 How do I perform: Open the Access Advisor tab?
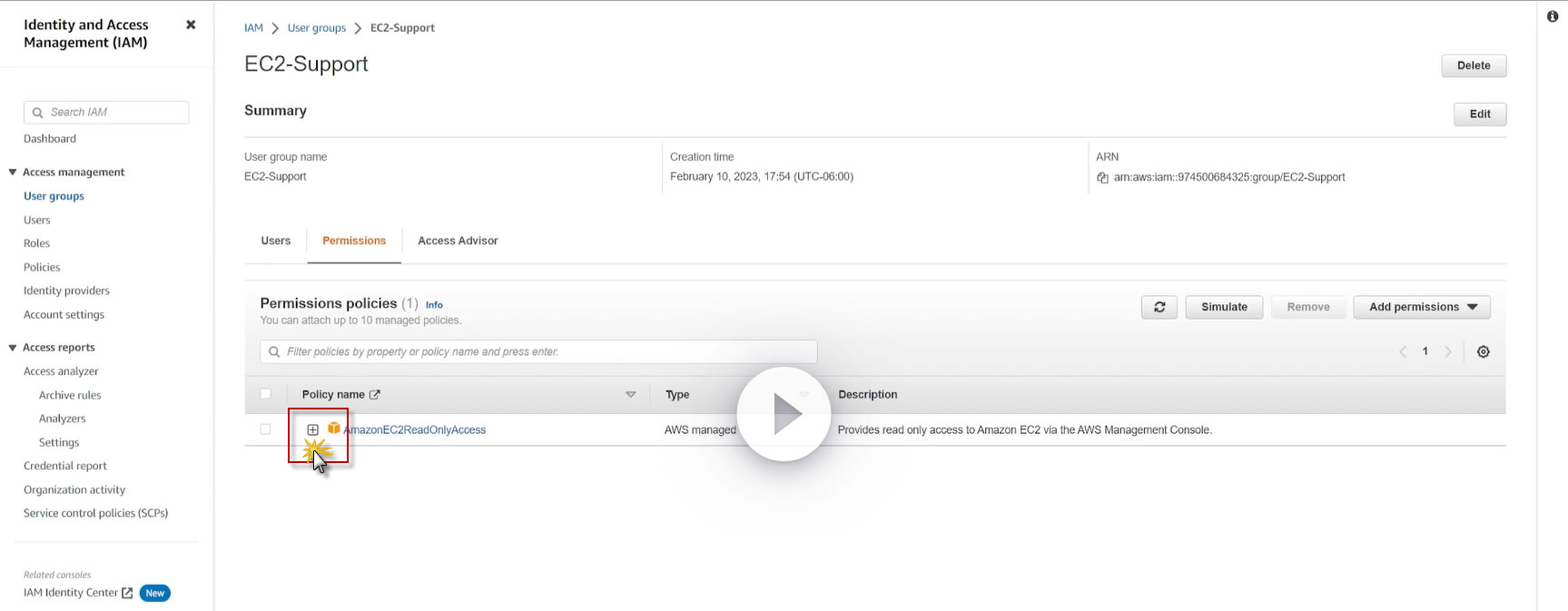[x=458, y=241]
